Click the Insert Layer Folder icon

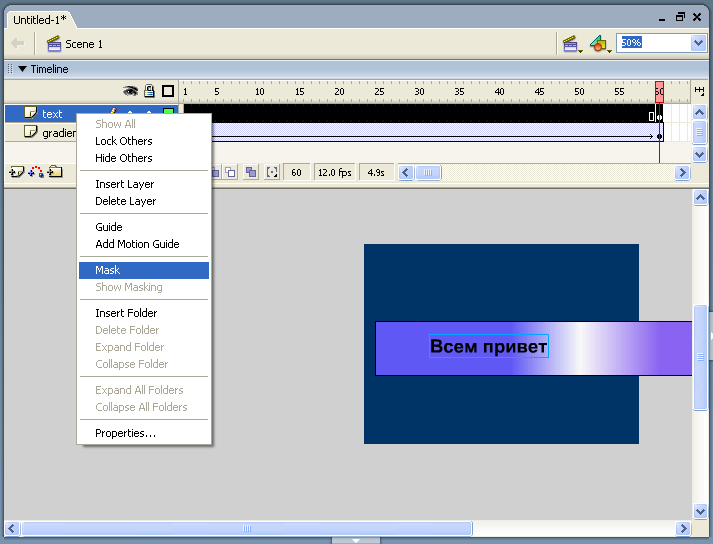[55, 172]
